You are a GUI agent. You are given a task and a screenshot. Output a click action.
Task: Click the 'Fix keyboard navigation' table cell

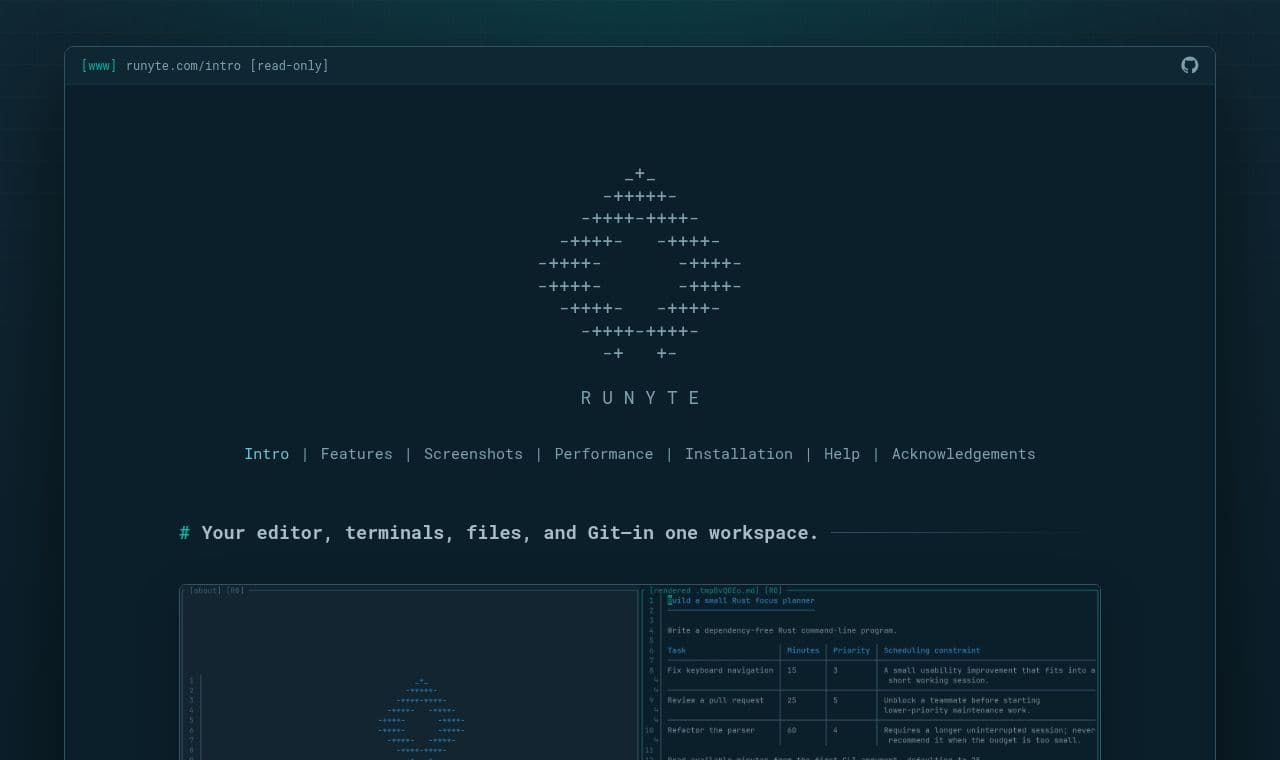pos(720,670)
